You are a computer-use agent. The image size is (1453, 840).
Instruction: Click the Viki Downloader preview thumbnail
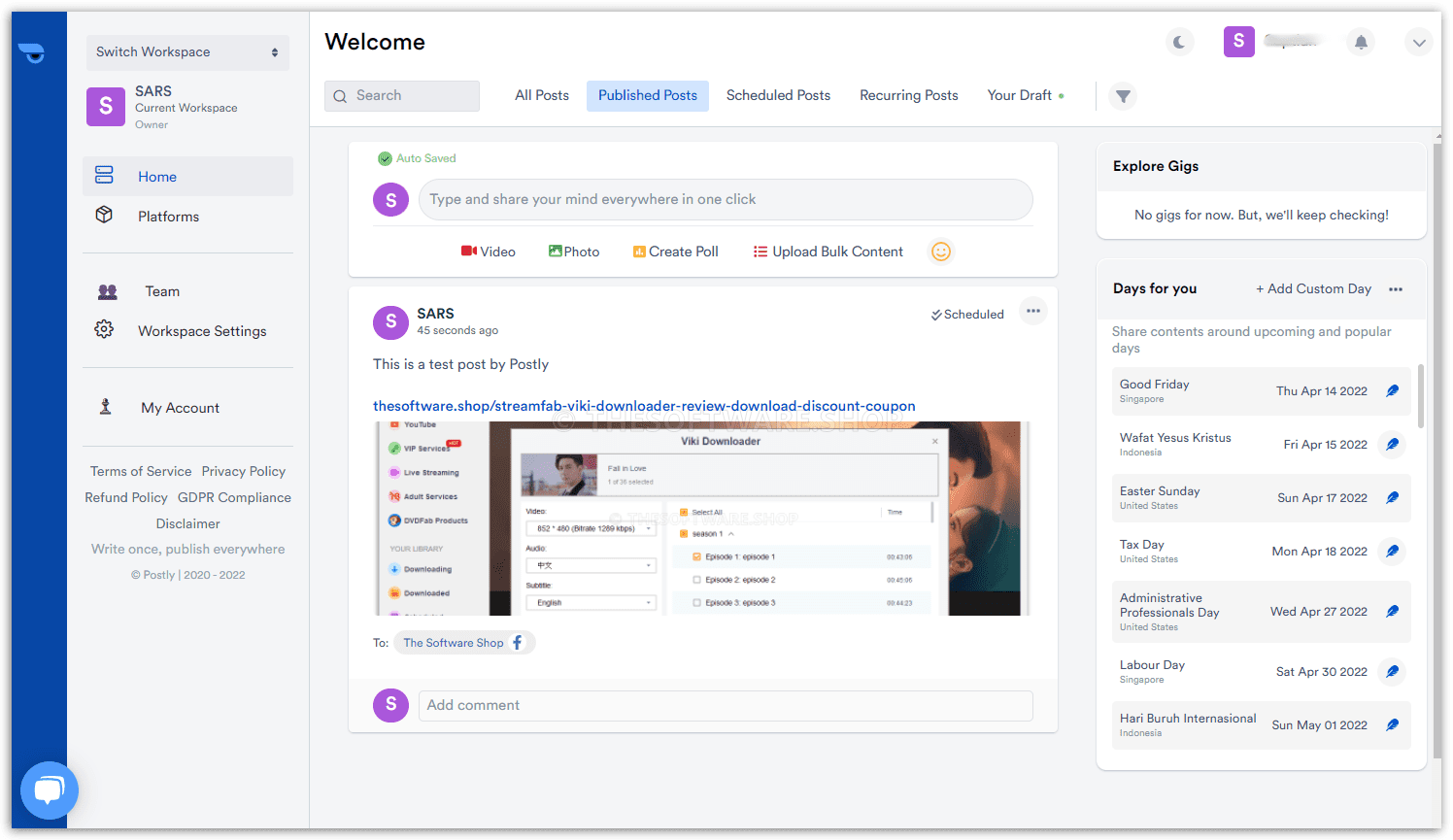701,519
